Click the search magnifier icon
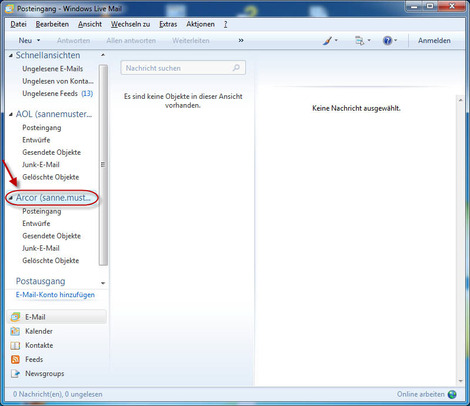 point(236,68)
